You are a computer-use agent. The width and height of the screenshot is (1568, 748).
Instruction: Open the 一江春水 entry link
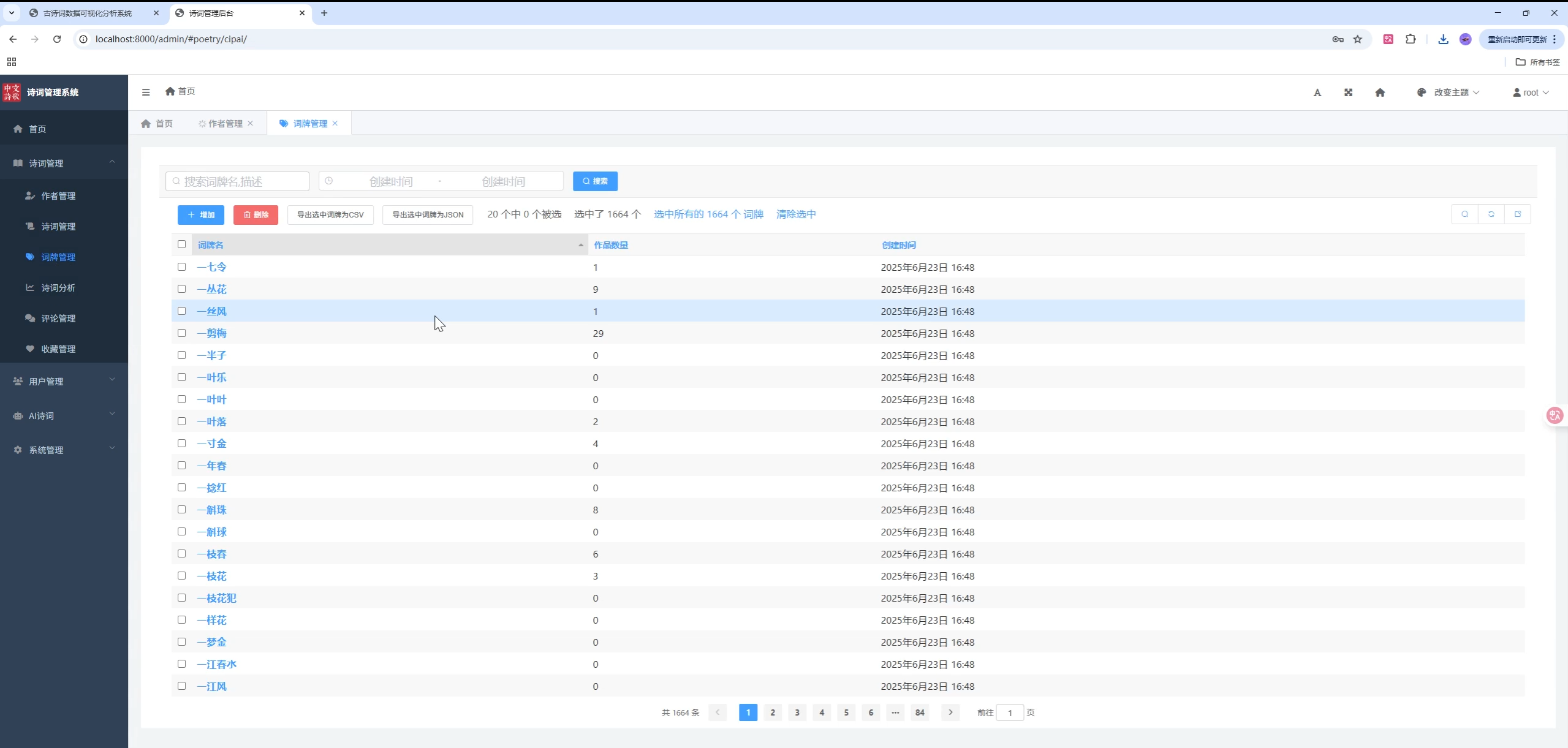pyautogui.click(x=217, y=664)
